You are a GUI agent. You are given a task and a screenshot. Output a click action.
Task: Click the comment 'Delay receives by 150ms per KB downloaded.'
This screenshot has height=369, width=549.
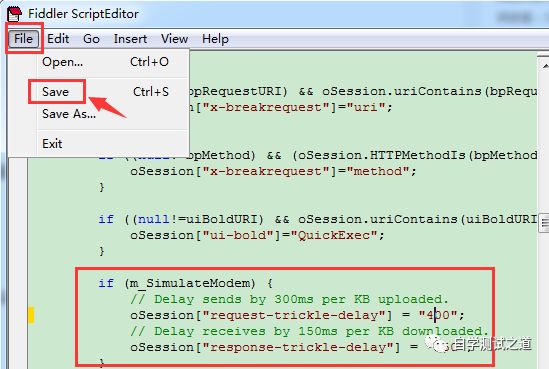point(309,331)
